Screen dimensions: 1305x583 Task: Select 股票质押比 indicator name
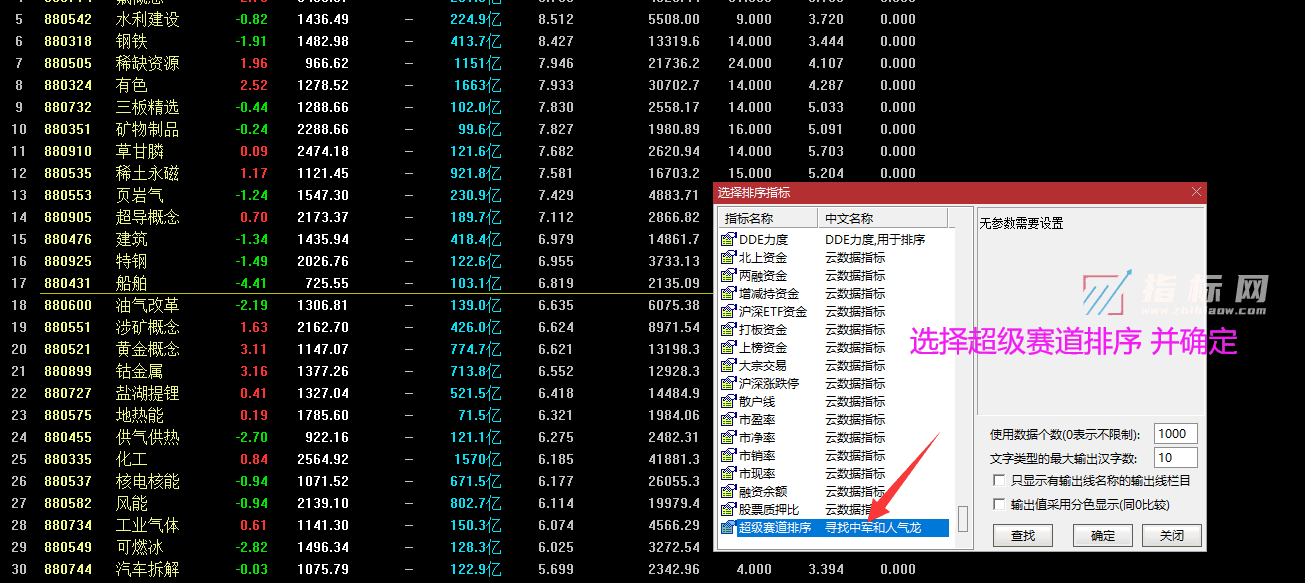769,510
